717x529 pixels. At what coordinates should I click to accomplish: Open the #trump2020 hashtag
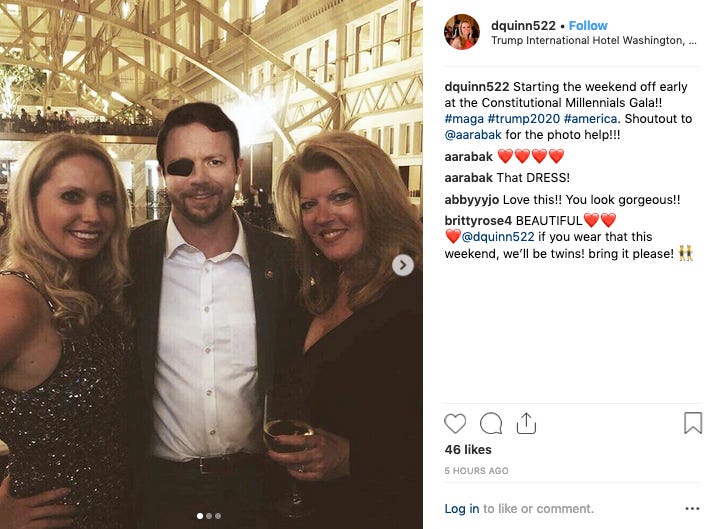click(x=524, y=119)
